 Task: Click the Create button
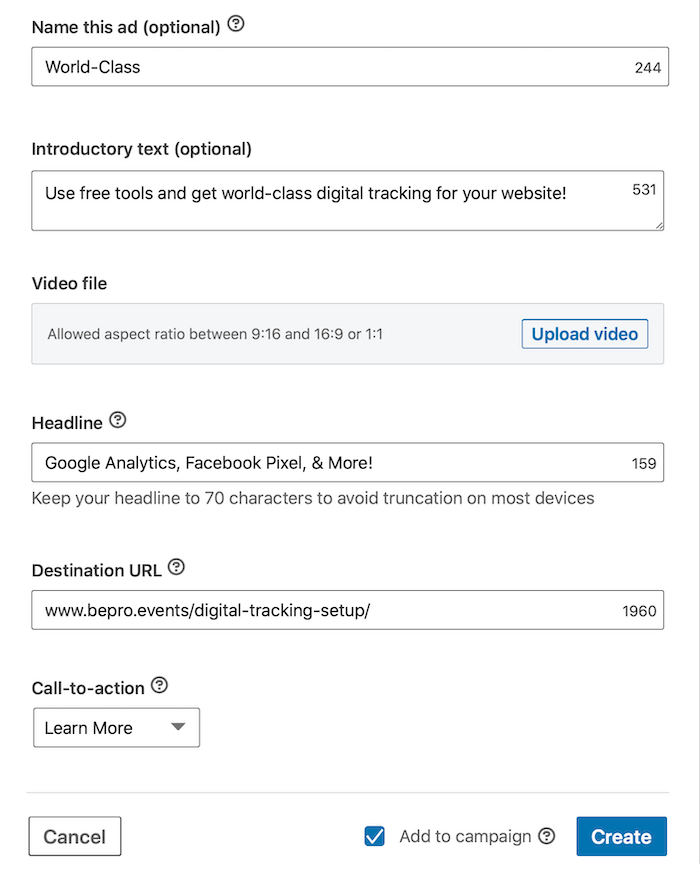[x=621, y=836]
